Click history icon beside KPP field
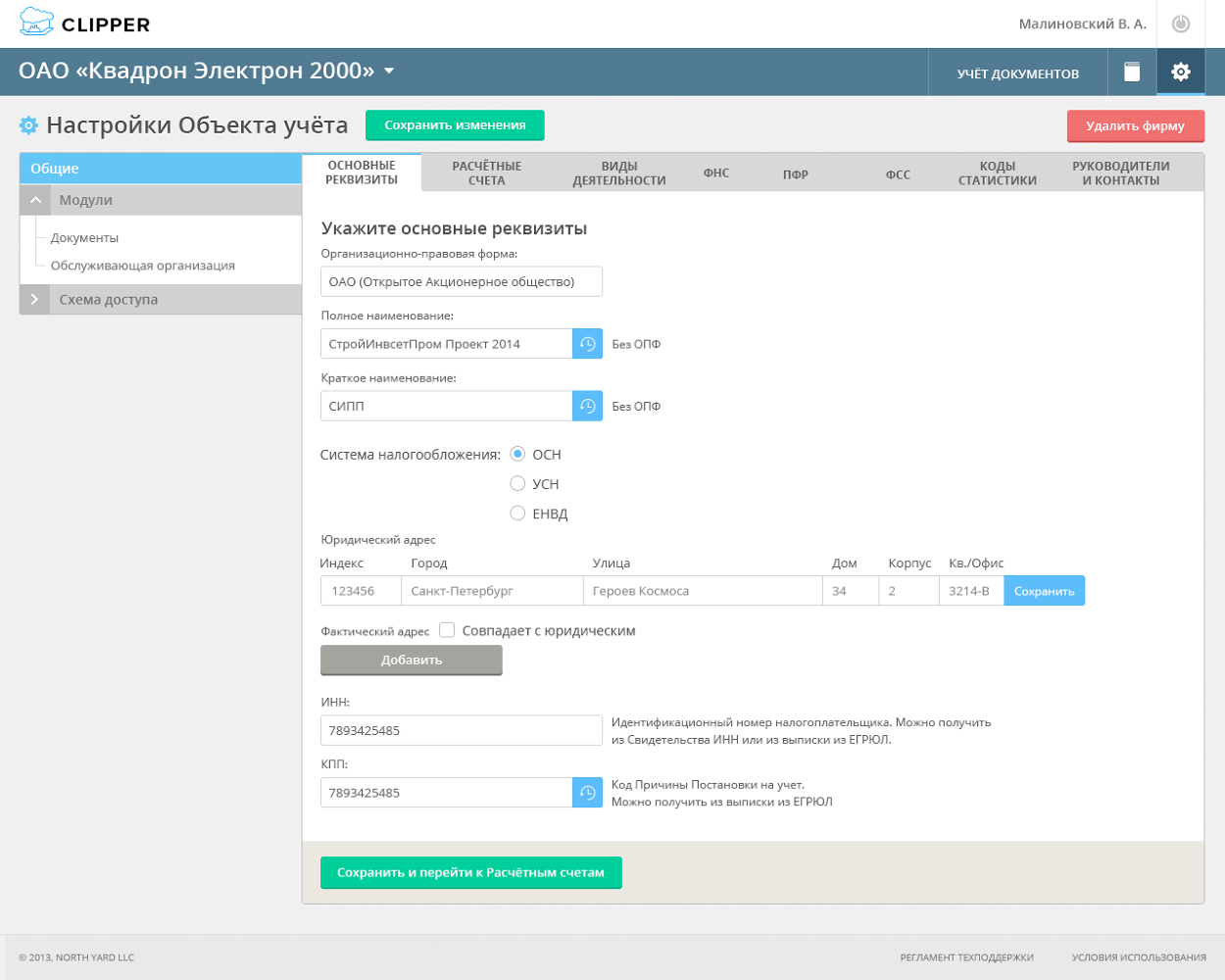Viewport: 1225px width, 980px height. (x=587, y=793)
